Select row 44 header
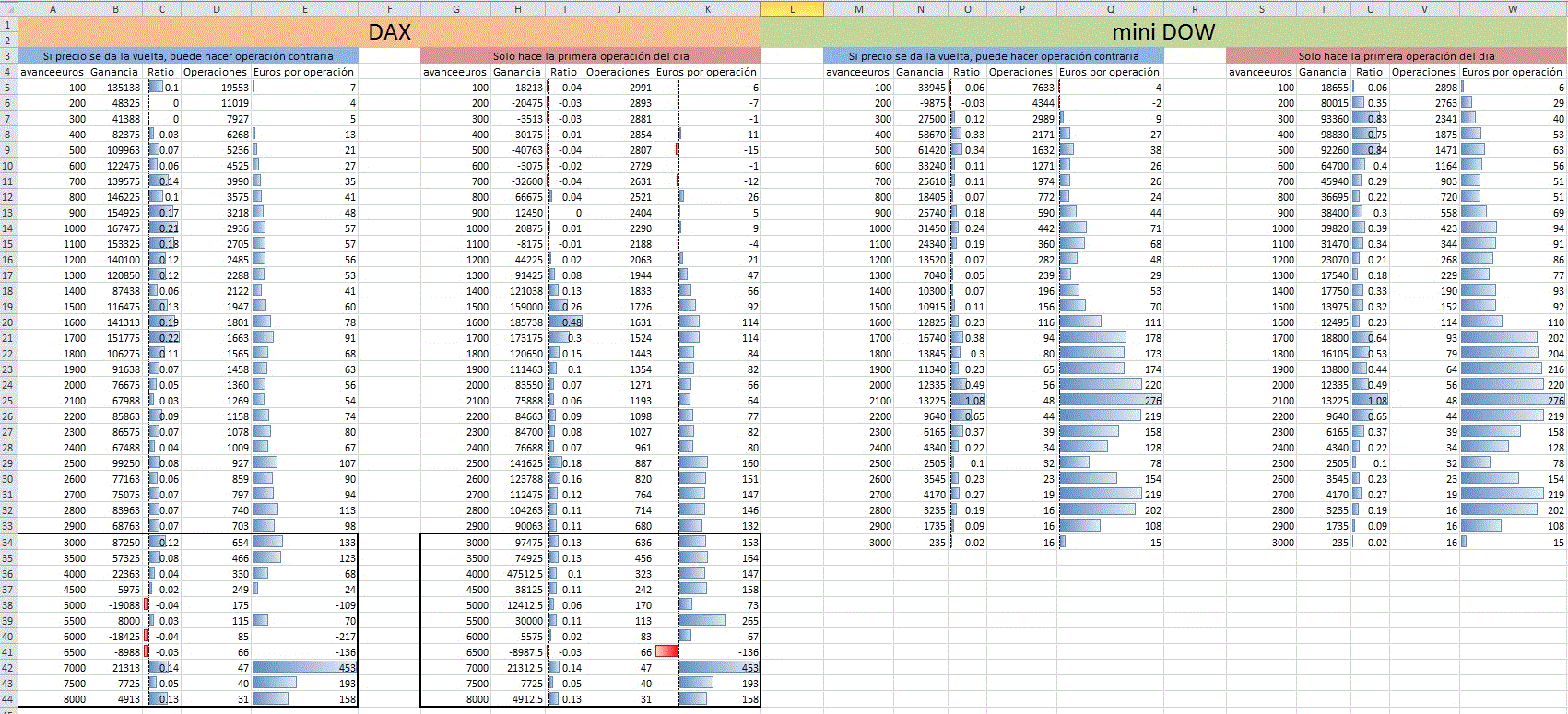 click(x=8, y=698)
